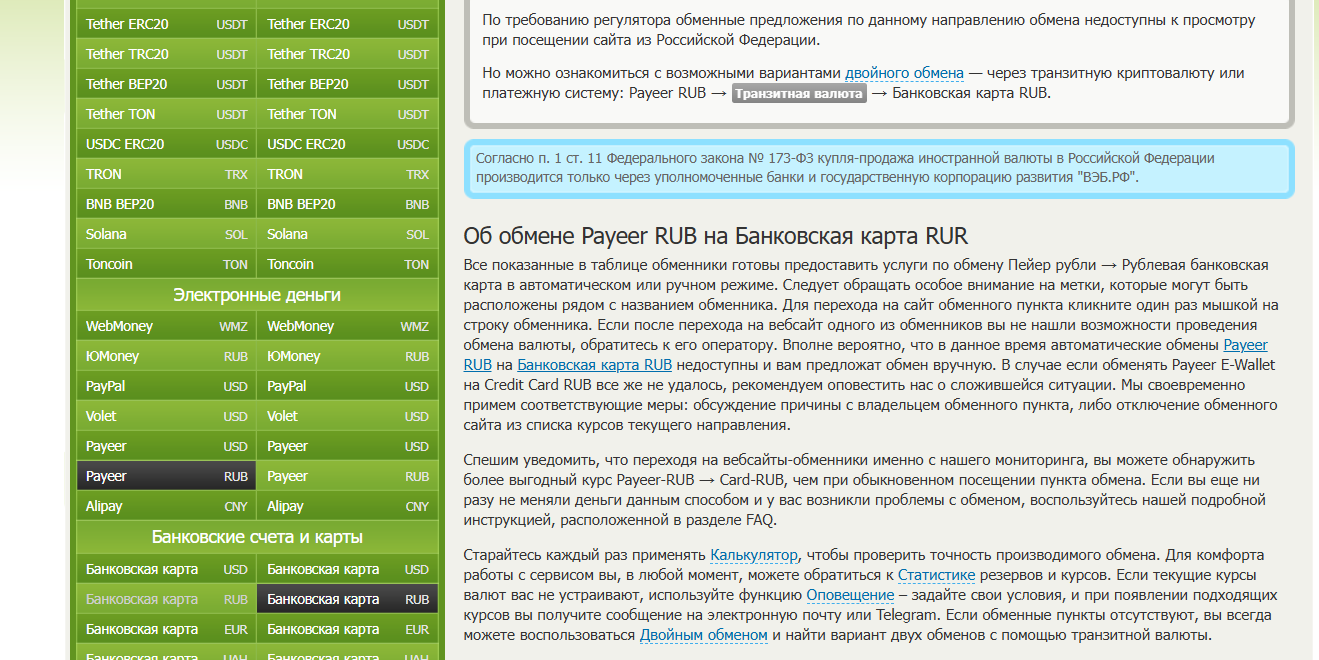The width and height of the screenshot is (1319, 660).
Task: Select Toncoin in the left column
Action: pos(166,264)
